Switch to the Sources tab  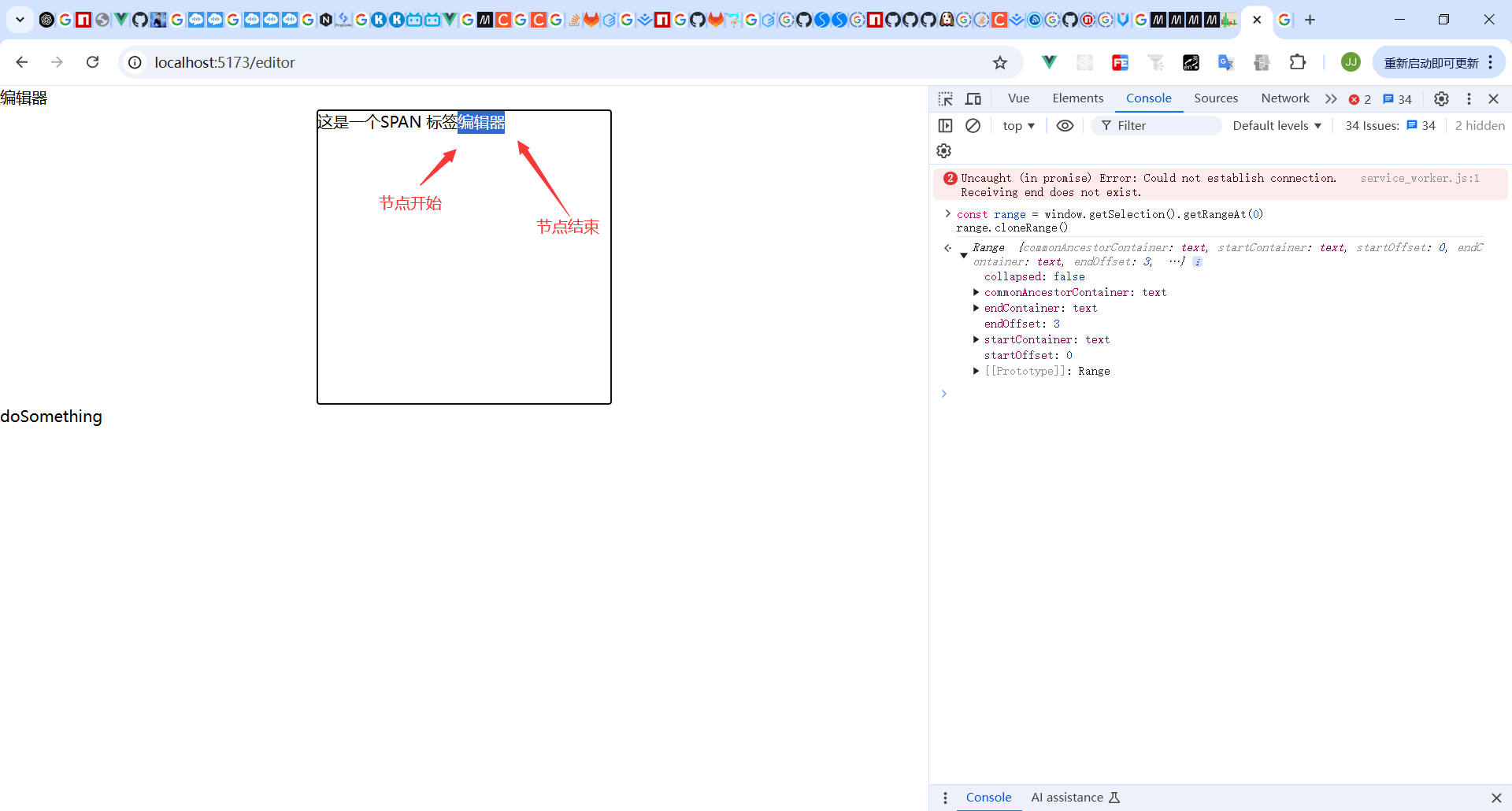1216,98
